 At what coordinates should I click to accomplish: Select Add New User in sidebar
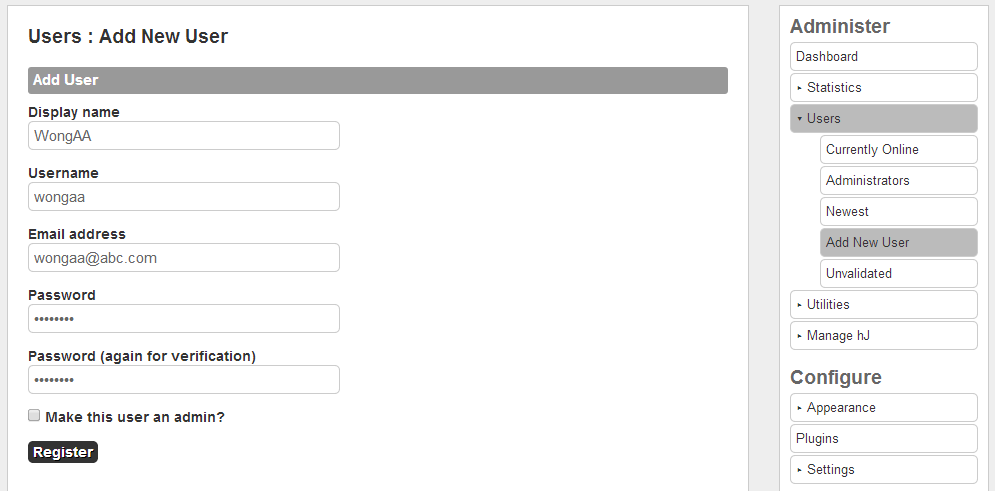pyautogui.click(x=898, y=243)
